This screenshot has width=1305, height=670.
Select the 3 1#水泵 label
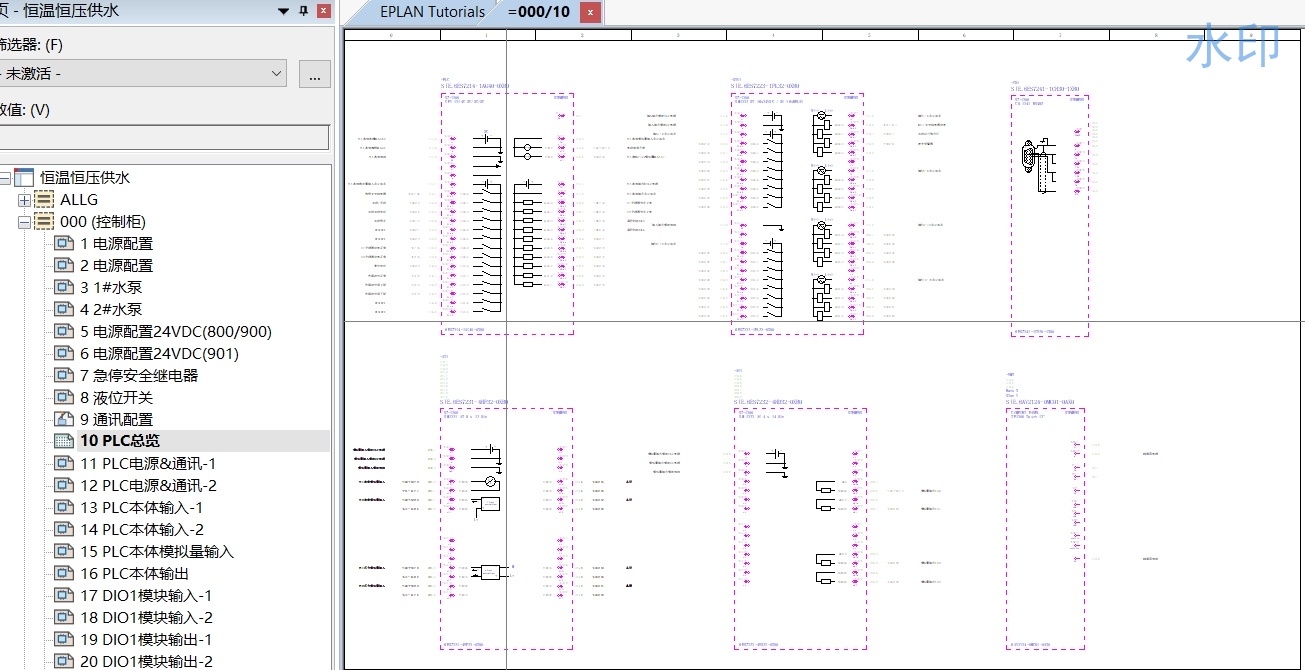[111, 287]
